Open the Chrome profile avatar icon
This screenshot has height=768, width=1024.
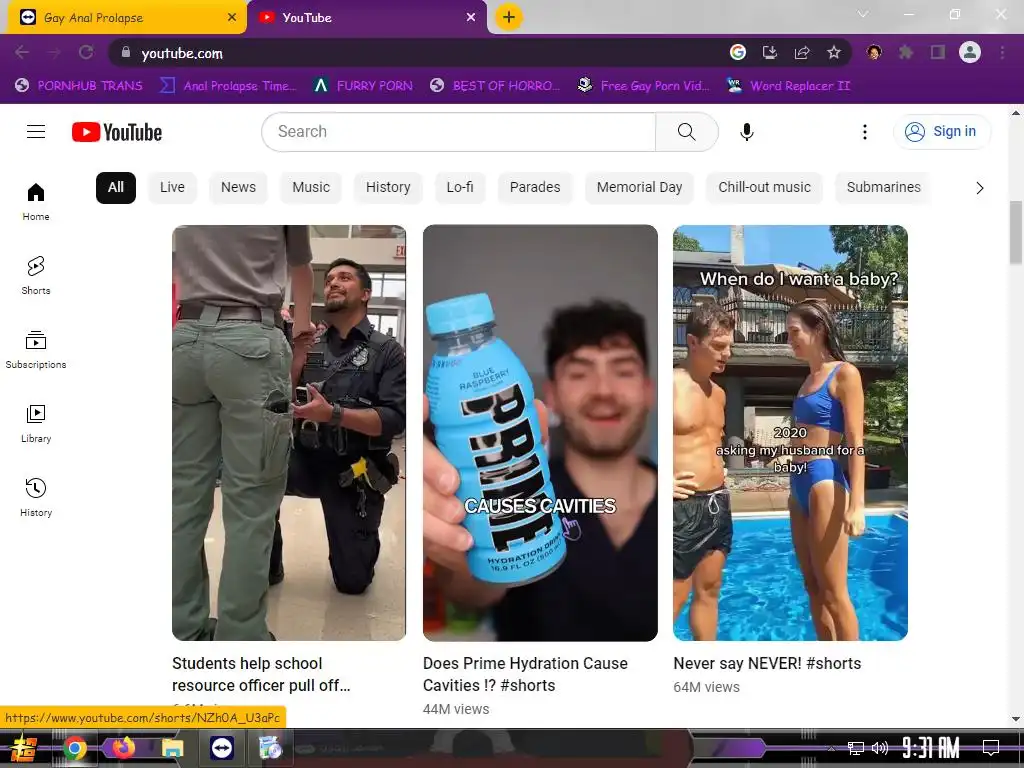click(970, 52)
